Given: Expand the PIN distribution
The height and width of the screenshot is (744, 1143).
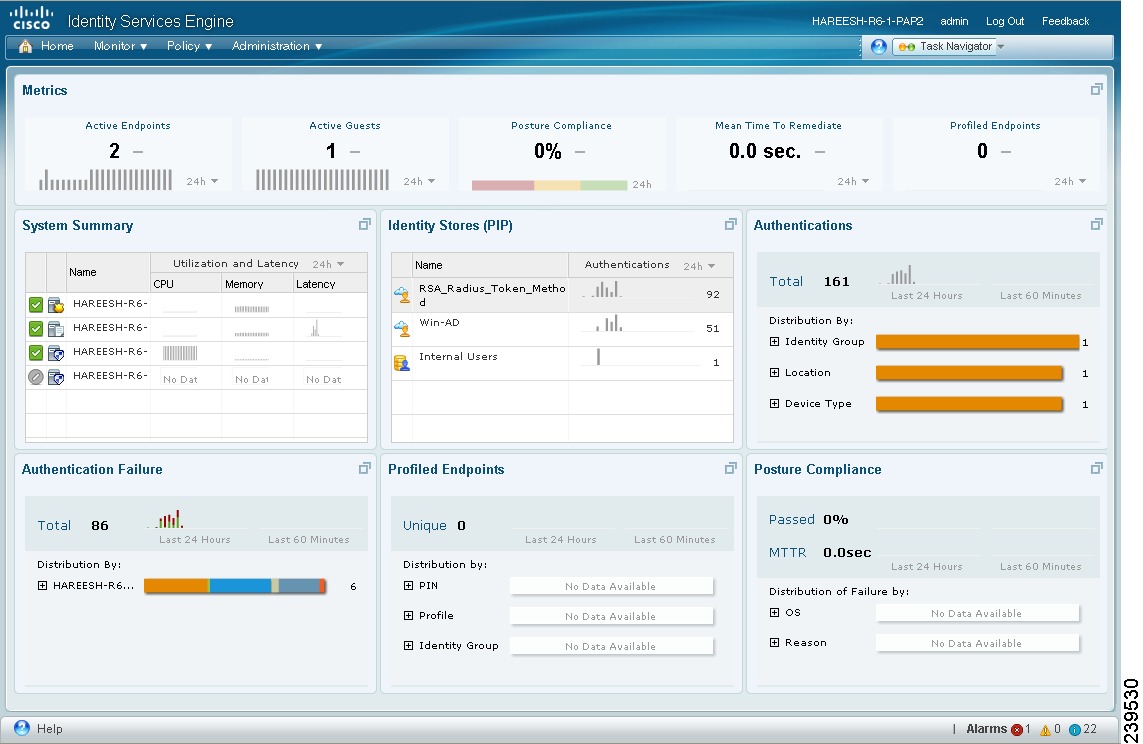Looking at the screenshot, I should (x=408, y=586).
